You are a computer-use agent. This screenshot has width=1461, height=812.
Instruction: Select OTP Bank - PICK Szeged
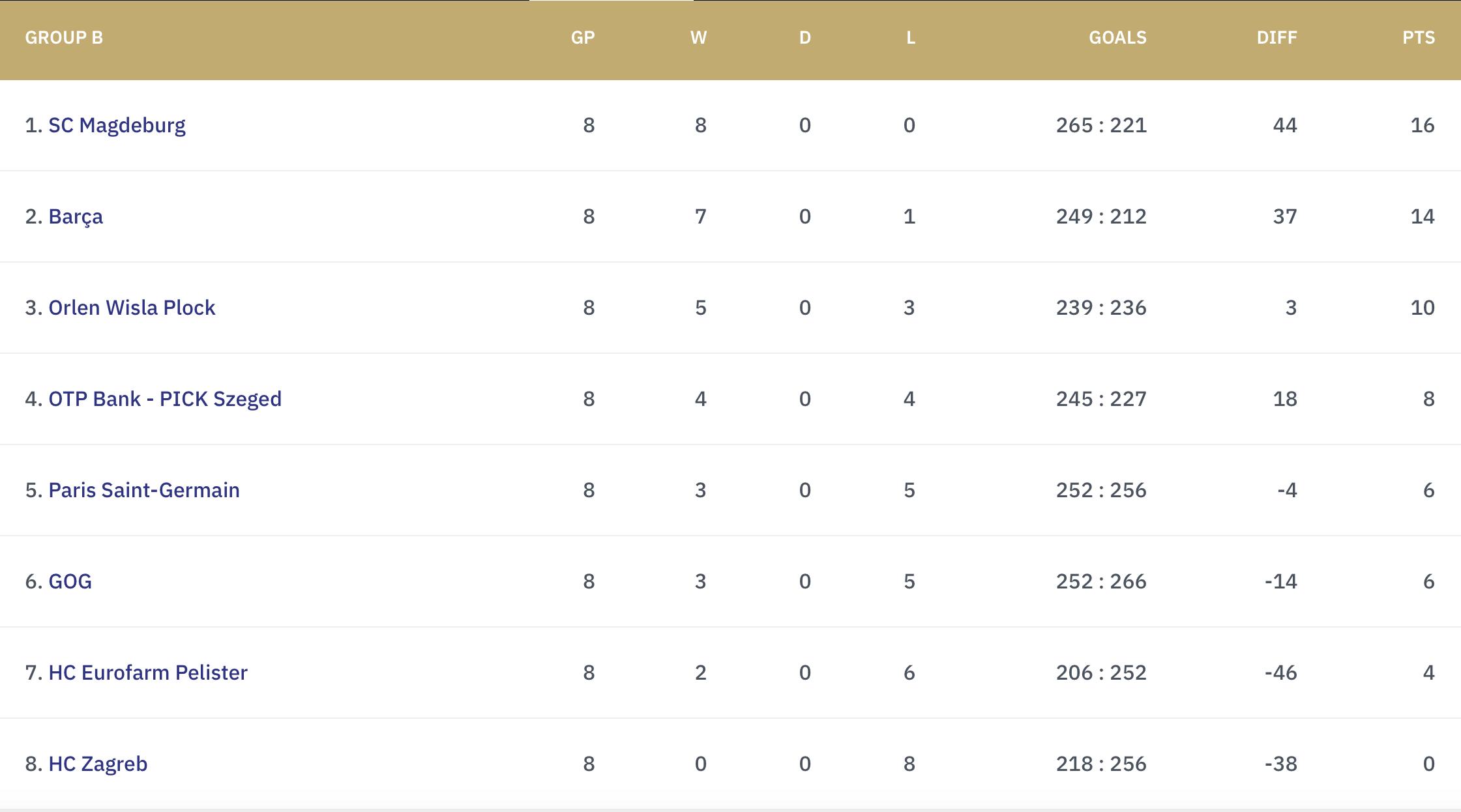coord(165,399)
